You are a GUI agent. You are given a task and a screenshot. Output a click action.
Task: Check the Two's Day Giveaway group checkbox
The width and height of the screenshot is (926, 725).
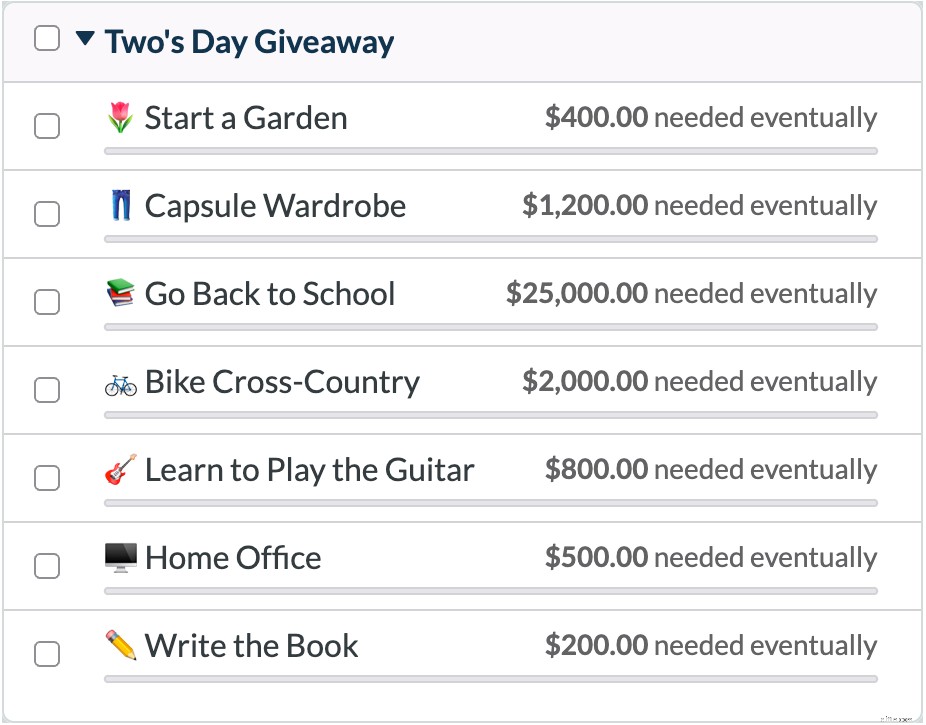coord(45,37)
